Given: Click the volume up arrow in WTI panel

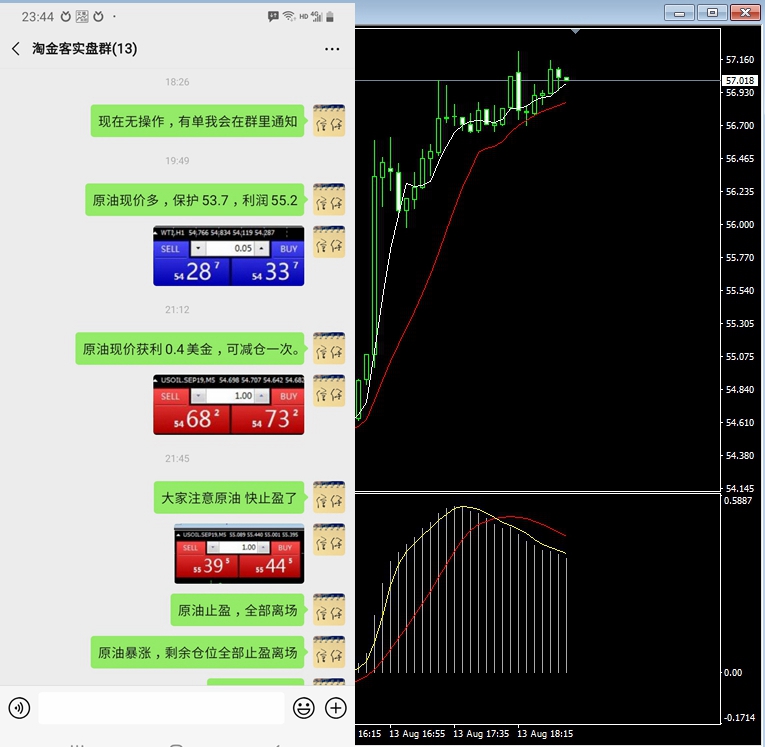Looking at the screenshot, I should point(262,248).
